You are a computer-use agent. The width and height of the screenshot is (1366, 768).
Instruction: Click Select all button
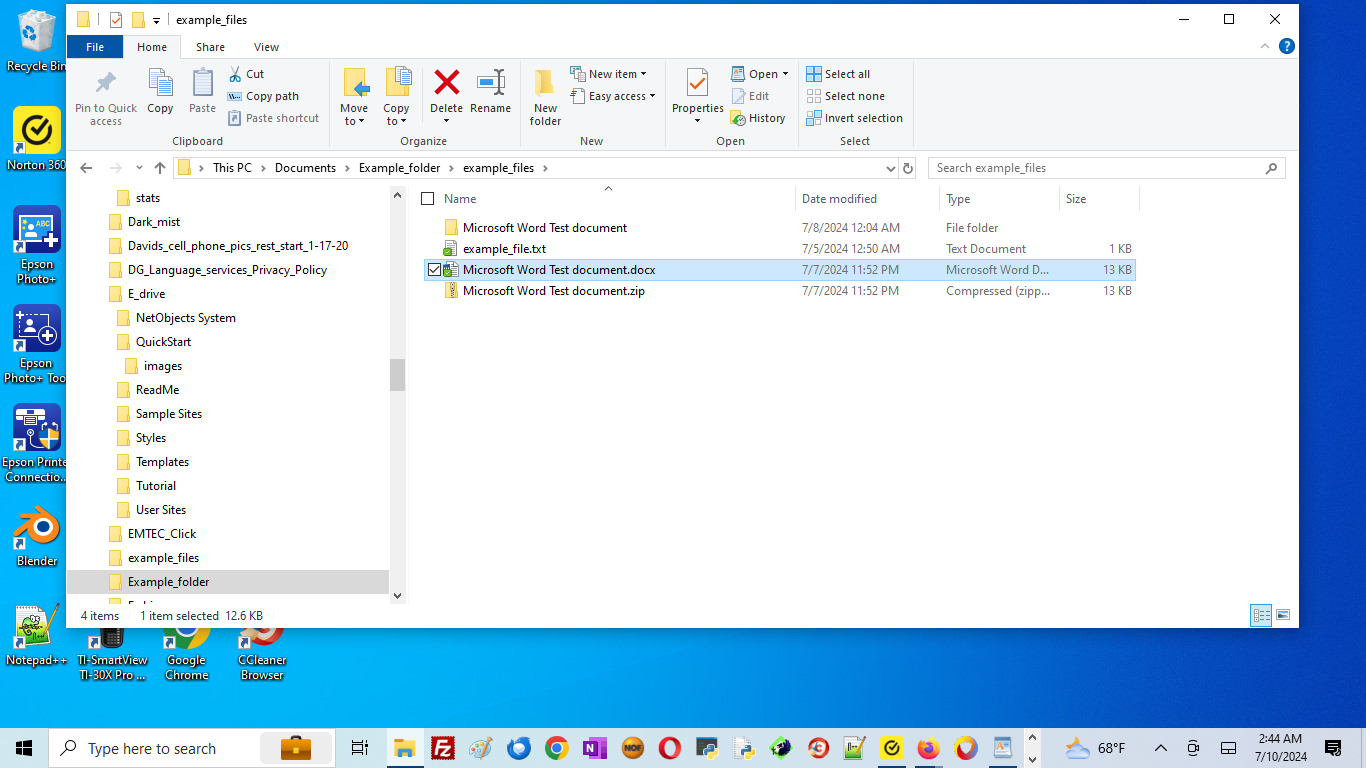[x=839, y=74]
